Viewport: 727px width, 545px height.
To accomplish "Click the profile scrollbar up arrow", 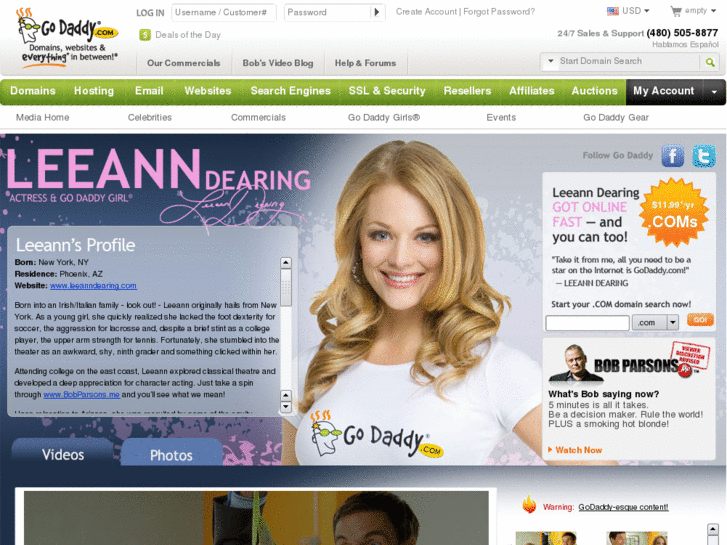I will (x=286, y=263).
